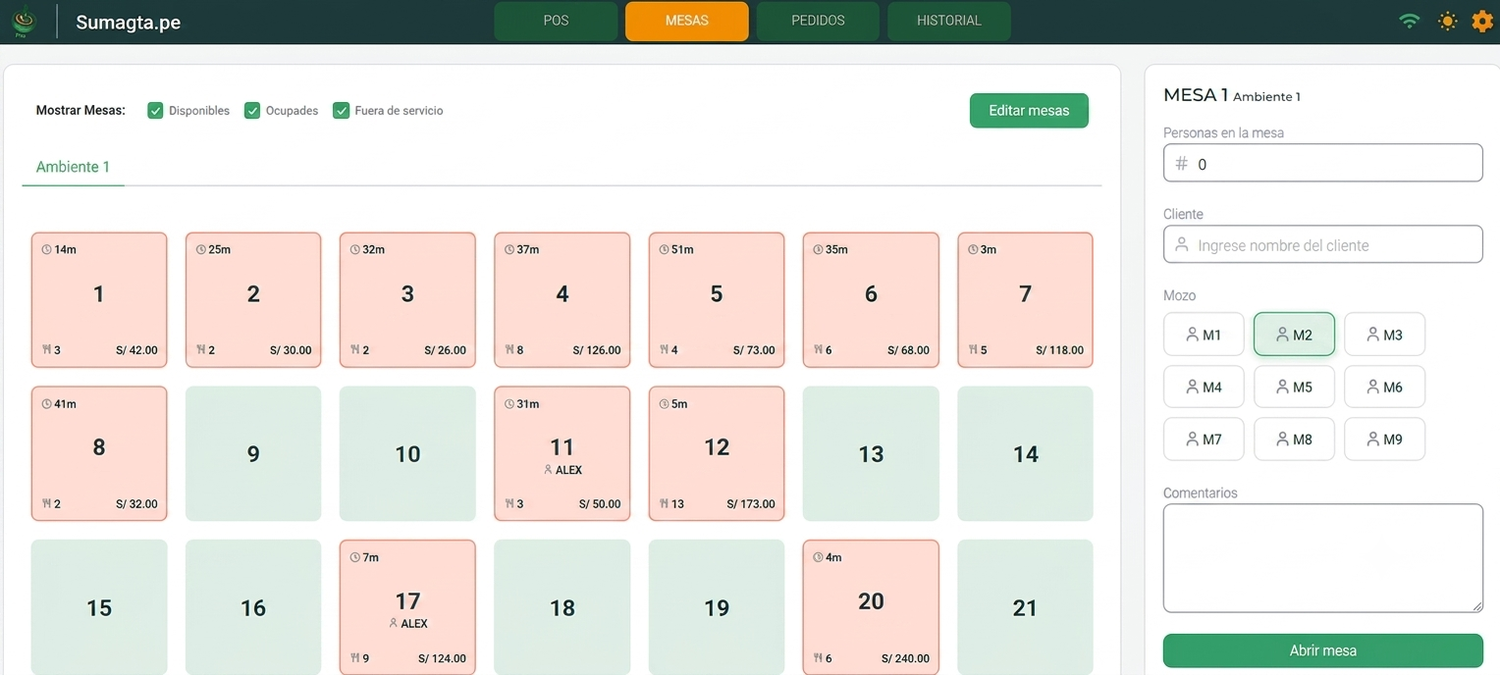Select the Ambiente 1 tab
The image size is (1500, 675).
coord(73,167)
